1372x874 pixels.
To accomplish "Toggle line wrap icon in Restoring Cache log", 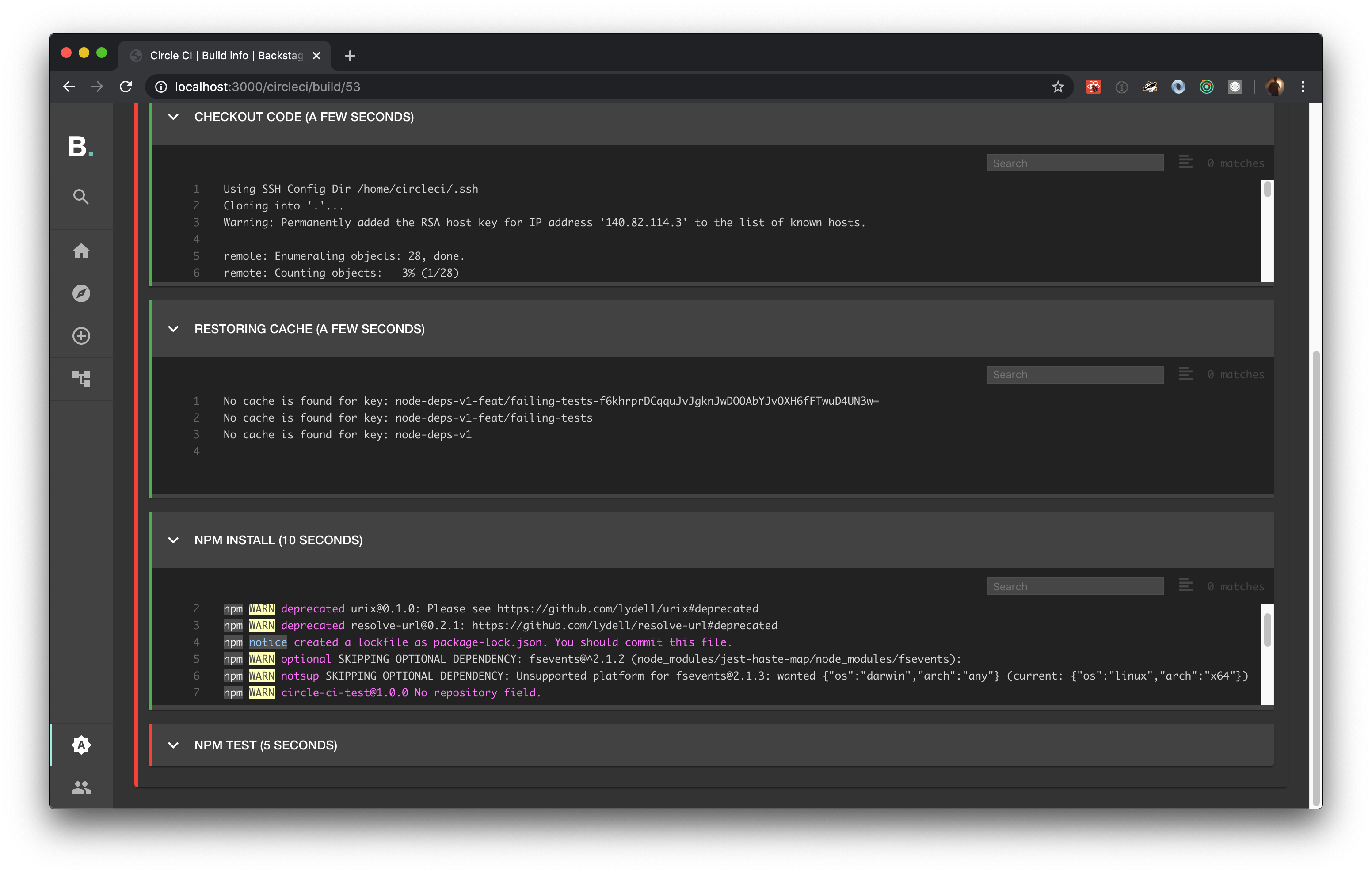I will (1185, 374).
